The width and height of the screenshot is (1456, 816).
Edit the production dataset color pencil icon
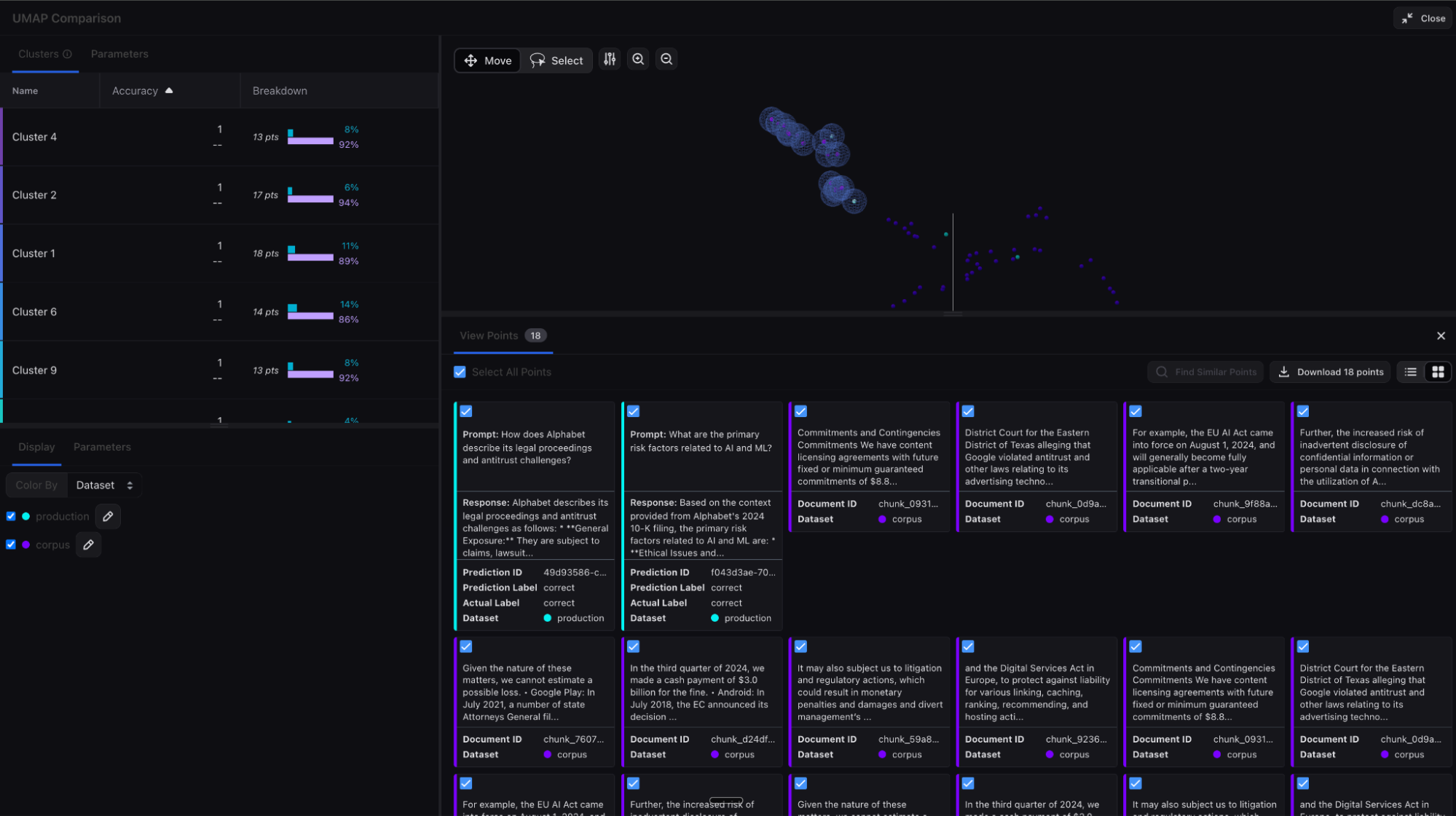(108, 516)
